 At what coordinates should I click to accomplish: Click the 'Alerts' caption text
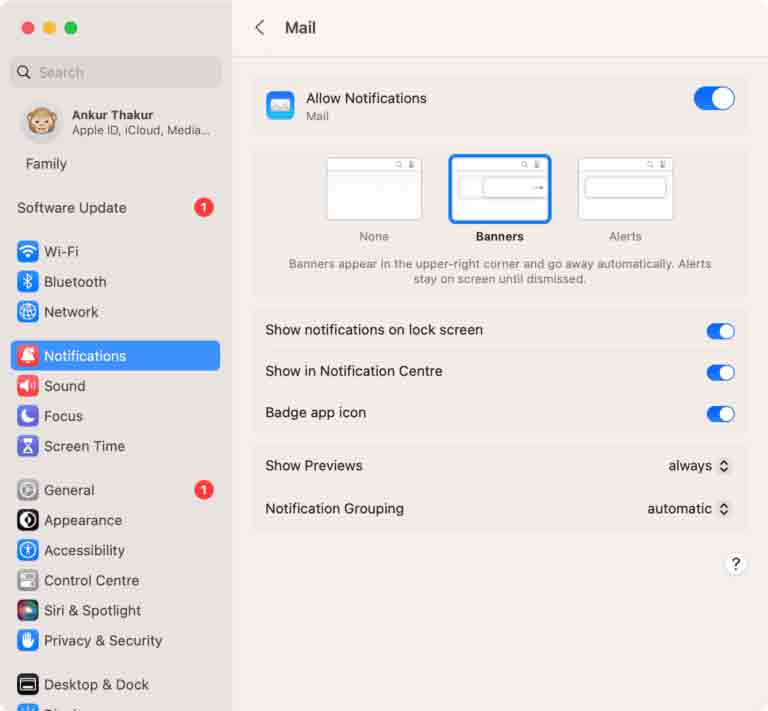pos(625,237)
